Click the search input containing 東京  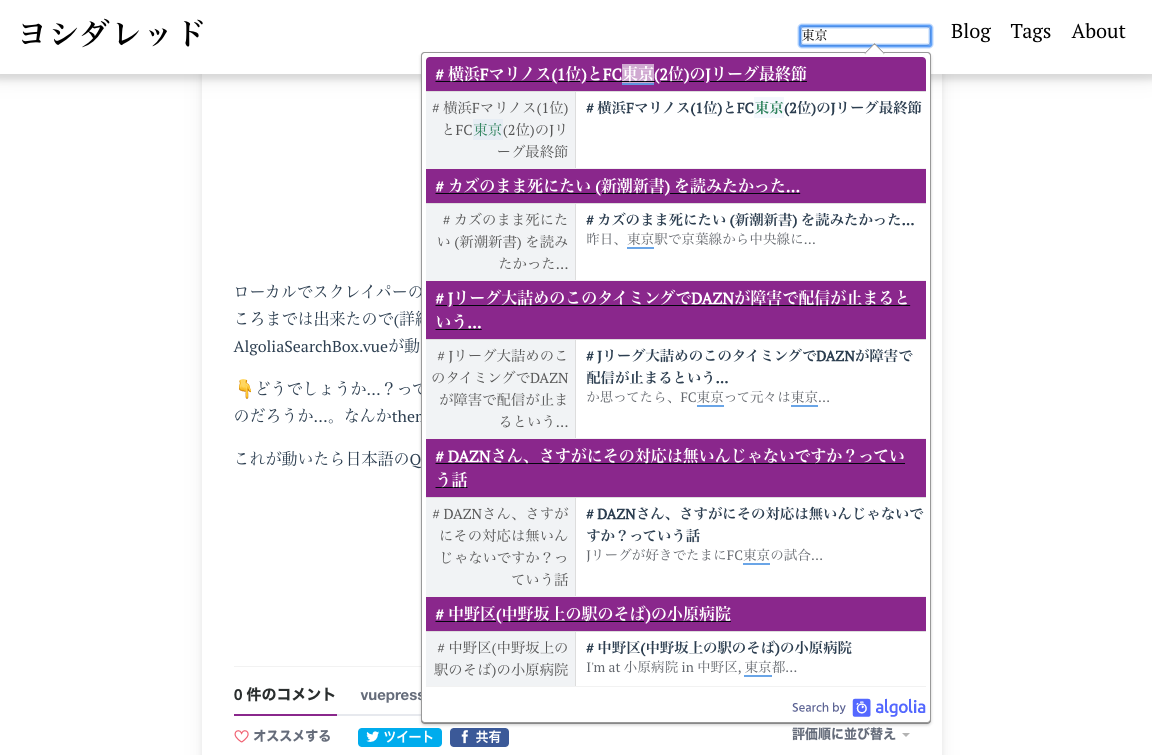coord(865,35)
